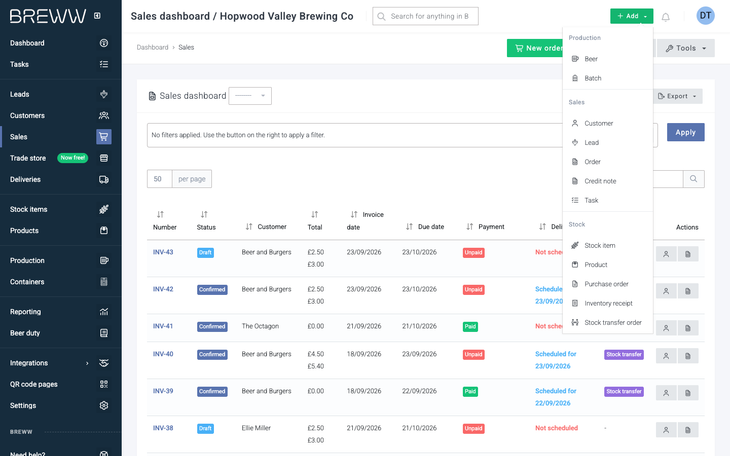Click the Unpaid badge on INV-38
Screen dimensions: 730x456
click(x=473, y=429)
